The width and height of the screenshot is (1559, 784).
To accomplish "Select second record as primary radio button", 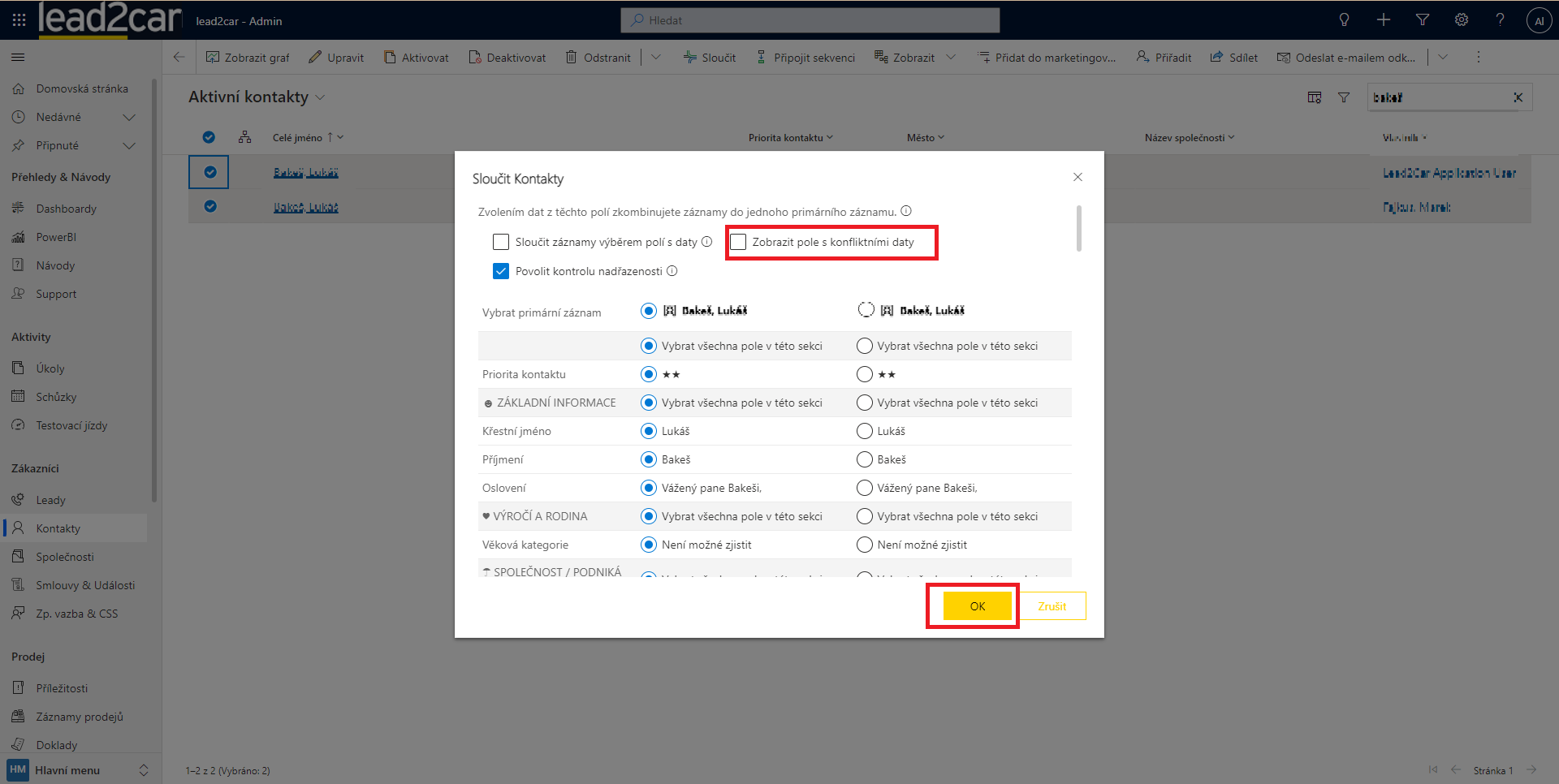I will point(866,310).
